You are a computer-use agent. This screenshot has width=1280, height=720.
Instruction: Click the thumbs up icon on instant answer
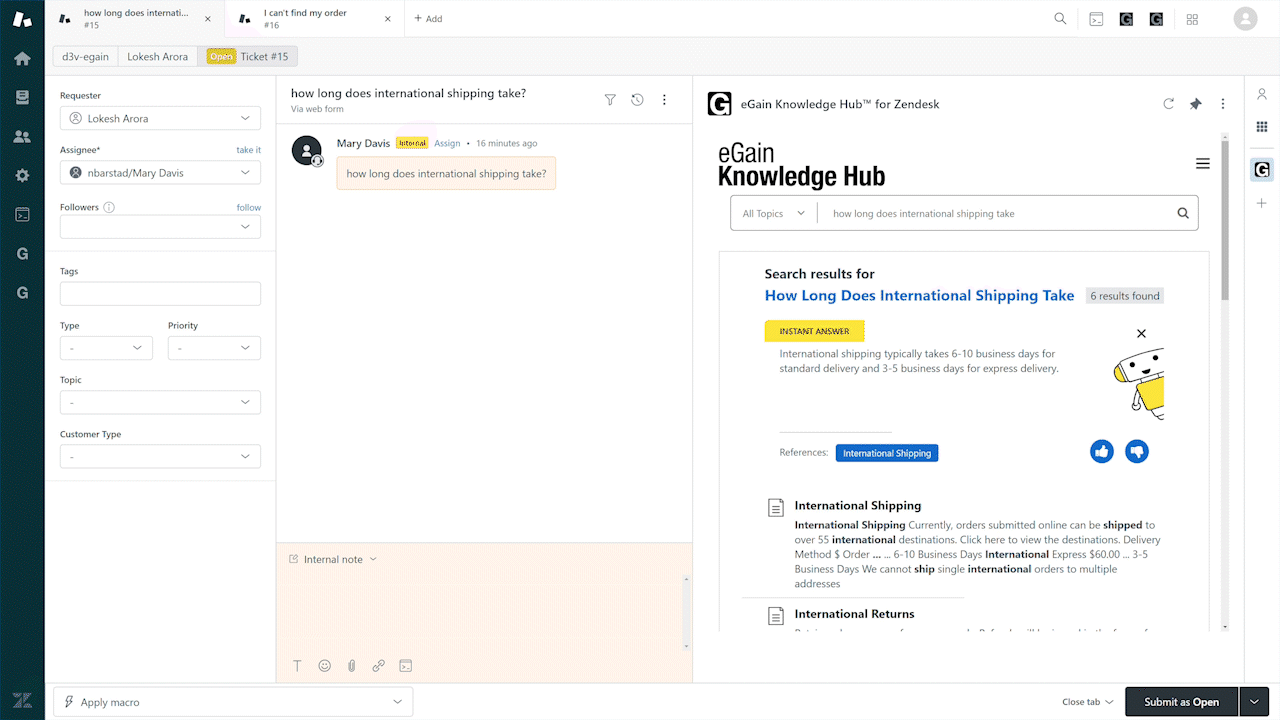pos(1102,452)
